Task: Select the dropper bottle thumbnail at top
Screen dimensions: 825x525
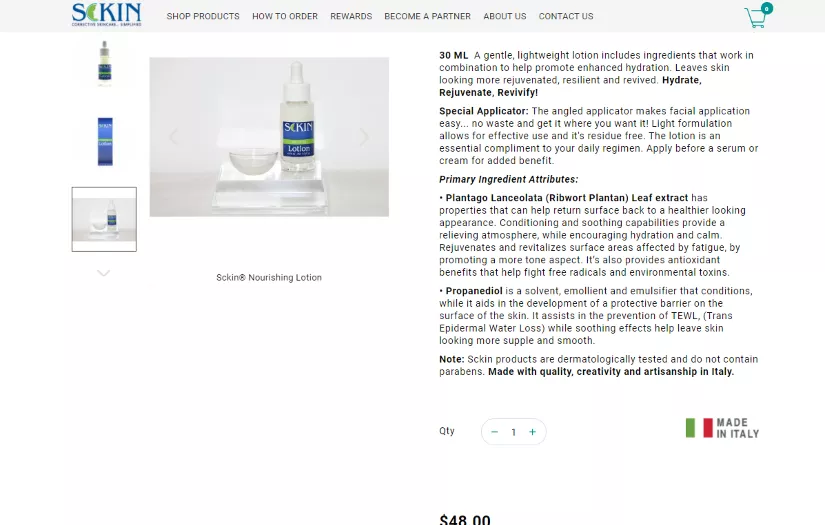Action: pos(105,63)
